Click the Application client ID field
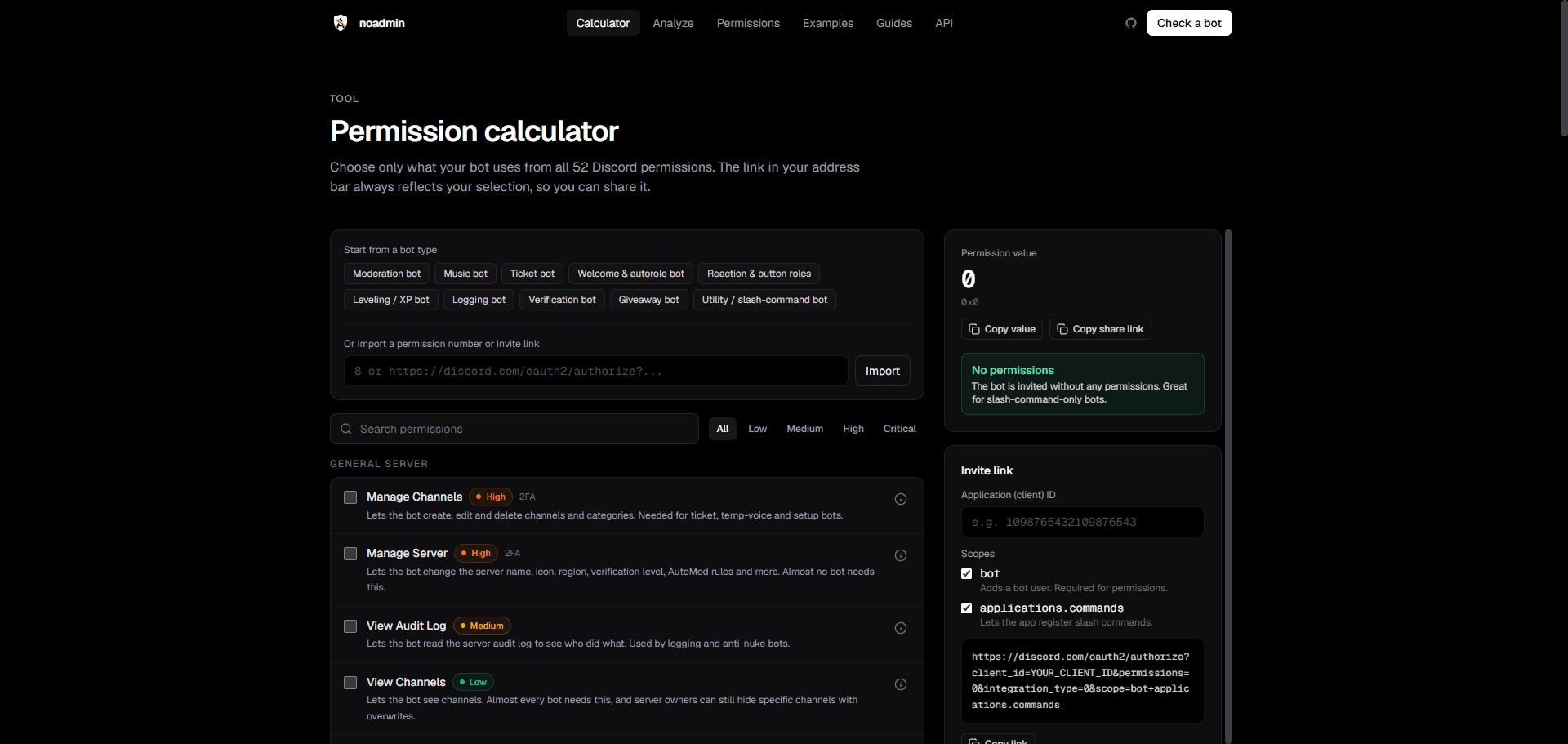The image size is (1568, 744). 1083,522
